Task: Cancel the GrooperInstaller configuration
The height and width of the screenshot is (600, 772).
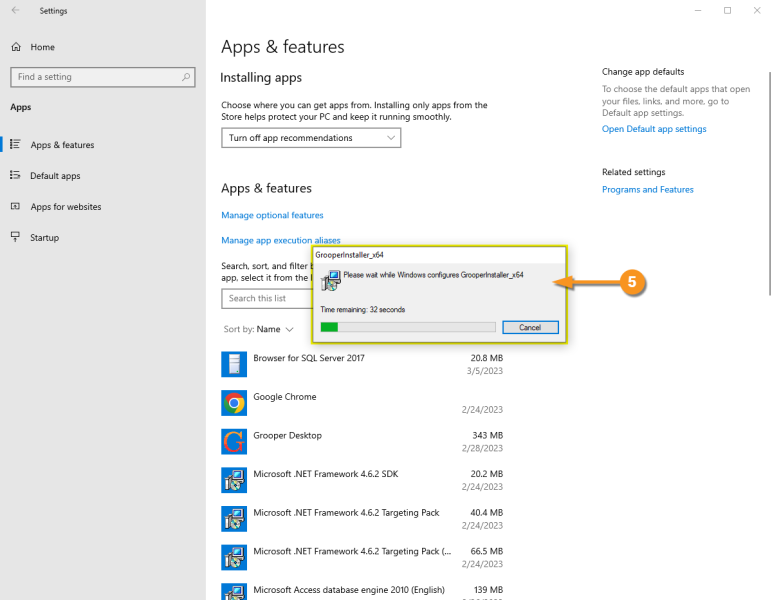Action: click(530, 327)
